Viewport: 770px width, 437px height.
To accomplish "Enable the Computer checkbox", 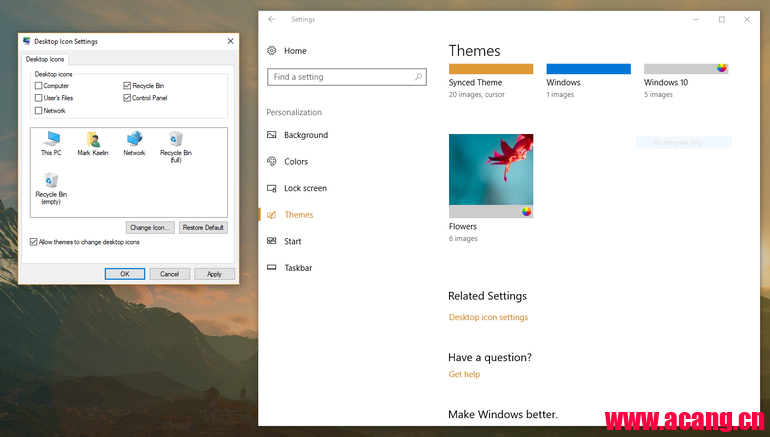I will pyautogui.click(x=38, y=85).
